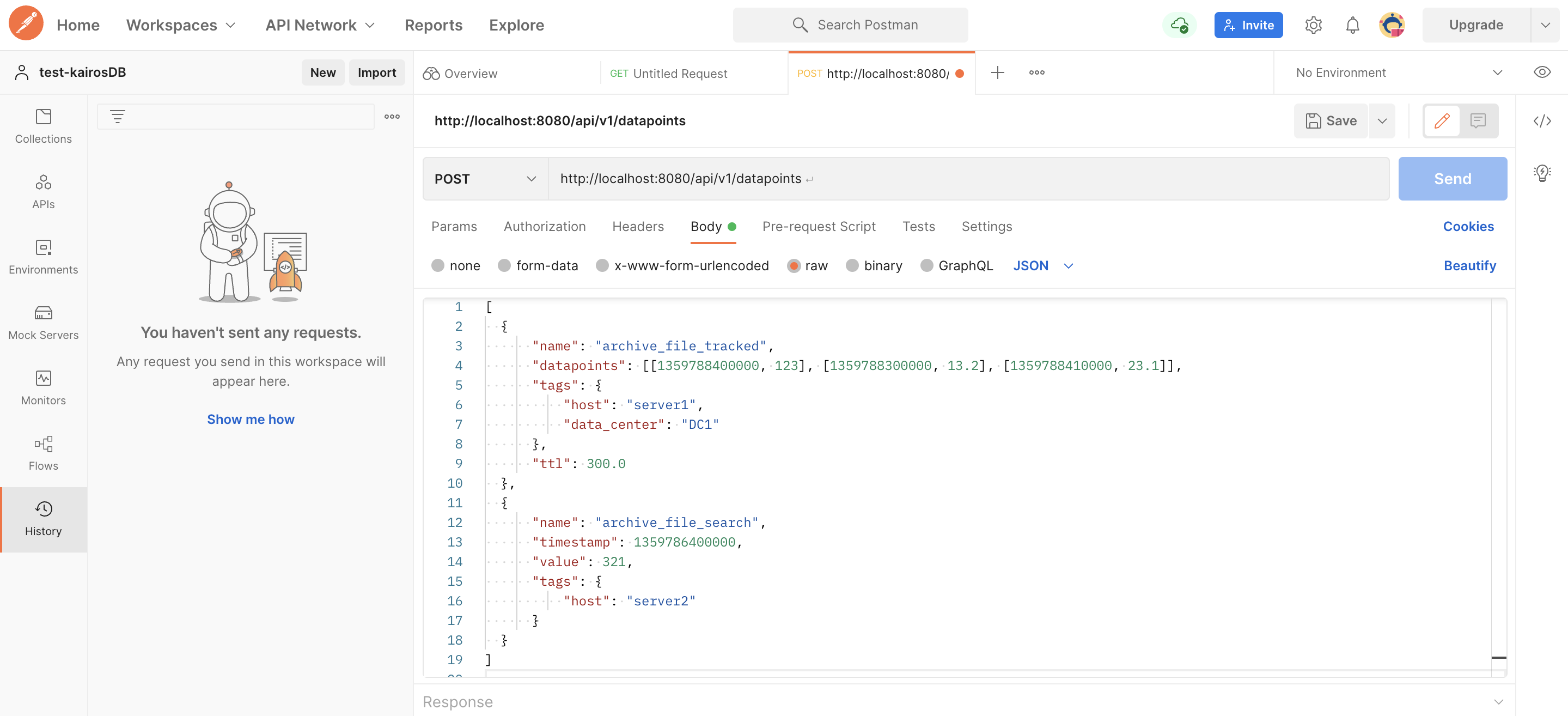Image resolution: width=1568 pixels, height=716 pixels.
Task: Expand the JSON format dropdown
Action: click(1042, 265)
